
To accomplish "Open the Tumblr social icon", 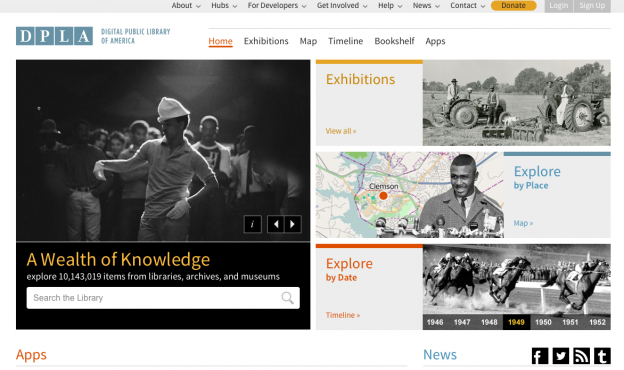I will [x=602, y=356].
